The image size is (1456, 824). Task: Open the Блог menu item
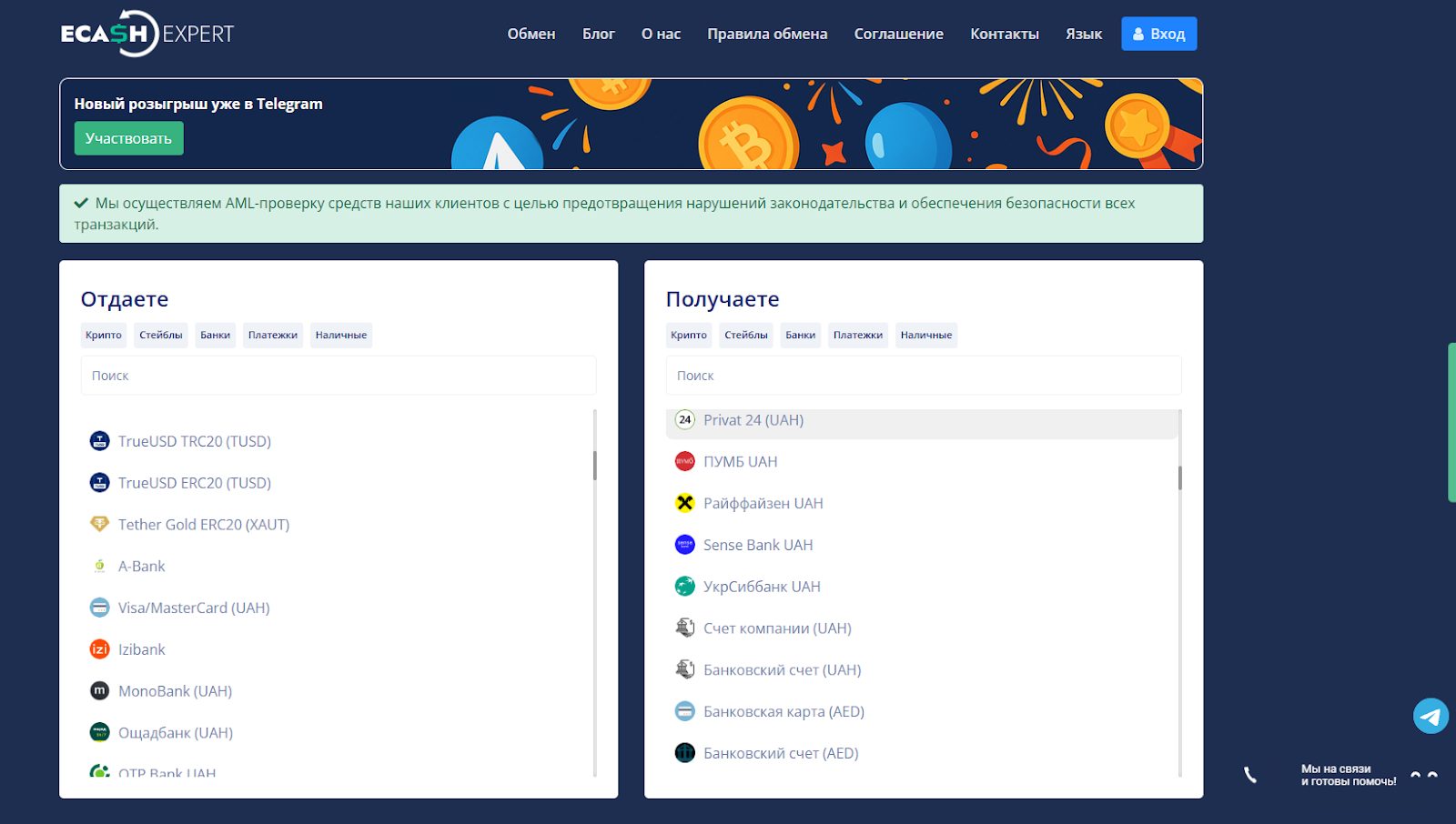599,34
